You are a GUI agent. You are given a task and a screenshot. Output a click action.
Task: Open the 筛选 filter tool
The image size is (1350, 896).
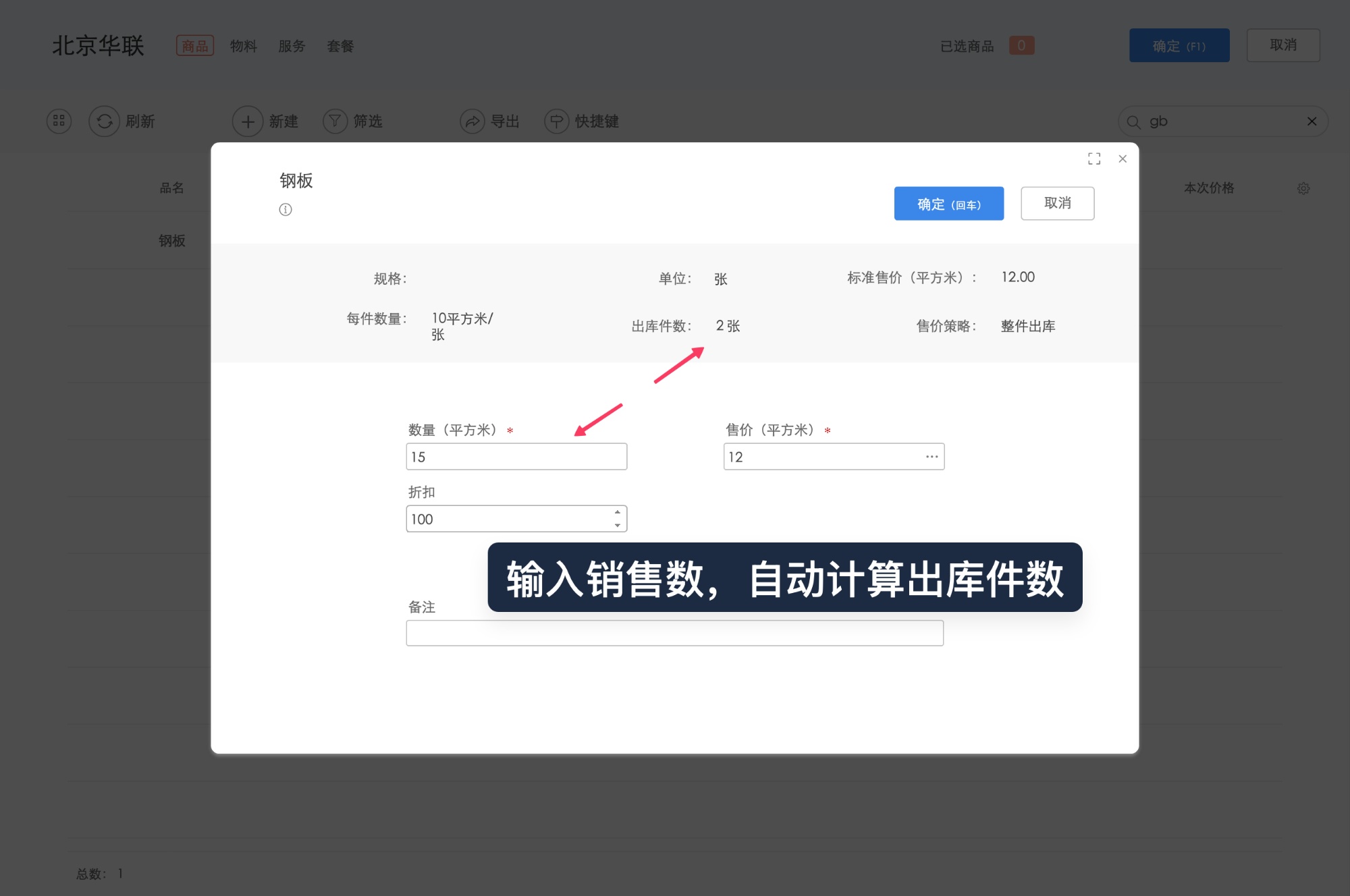pyautogui.click(x=335, y=121)
